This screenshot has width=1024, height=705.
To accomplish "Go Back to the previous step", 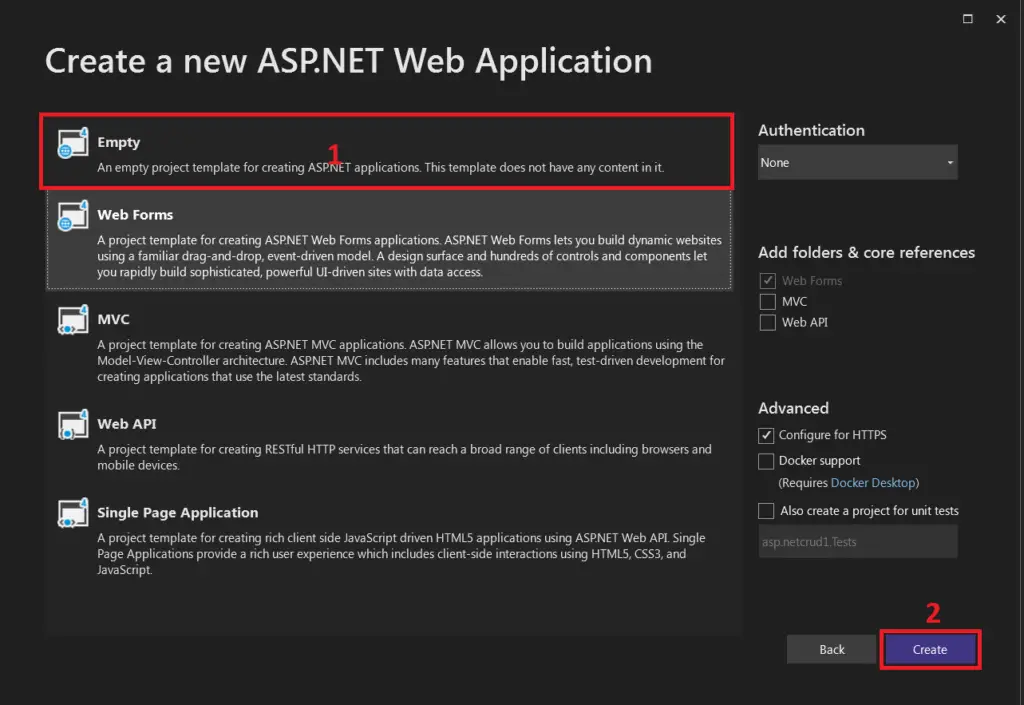I will tap(831, 650).
